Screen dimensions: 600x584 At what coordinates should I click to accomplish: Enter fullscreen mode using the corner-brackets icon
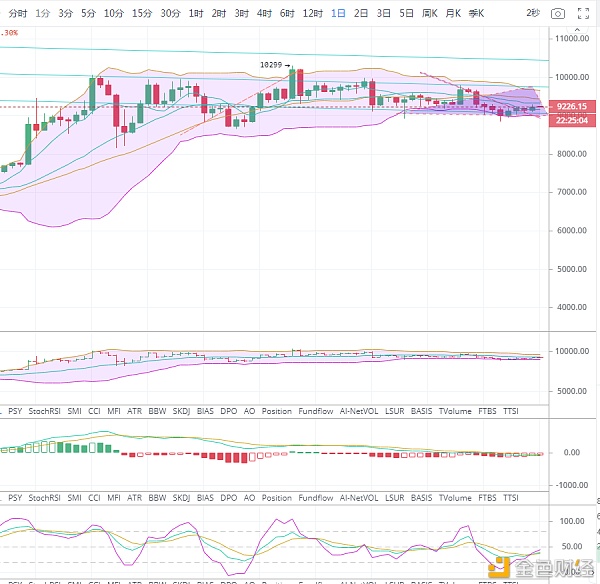(583, 14)
